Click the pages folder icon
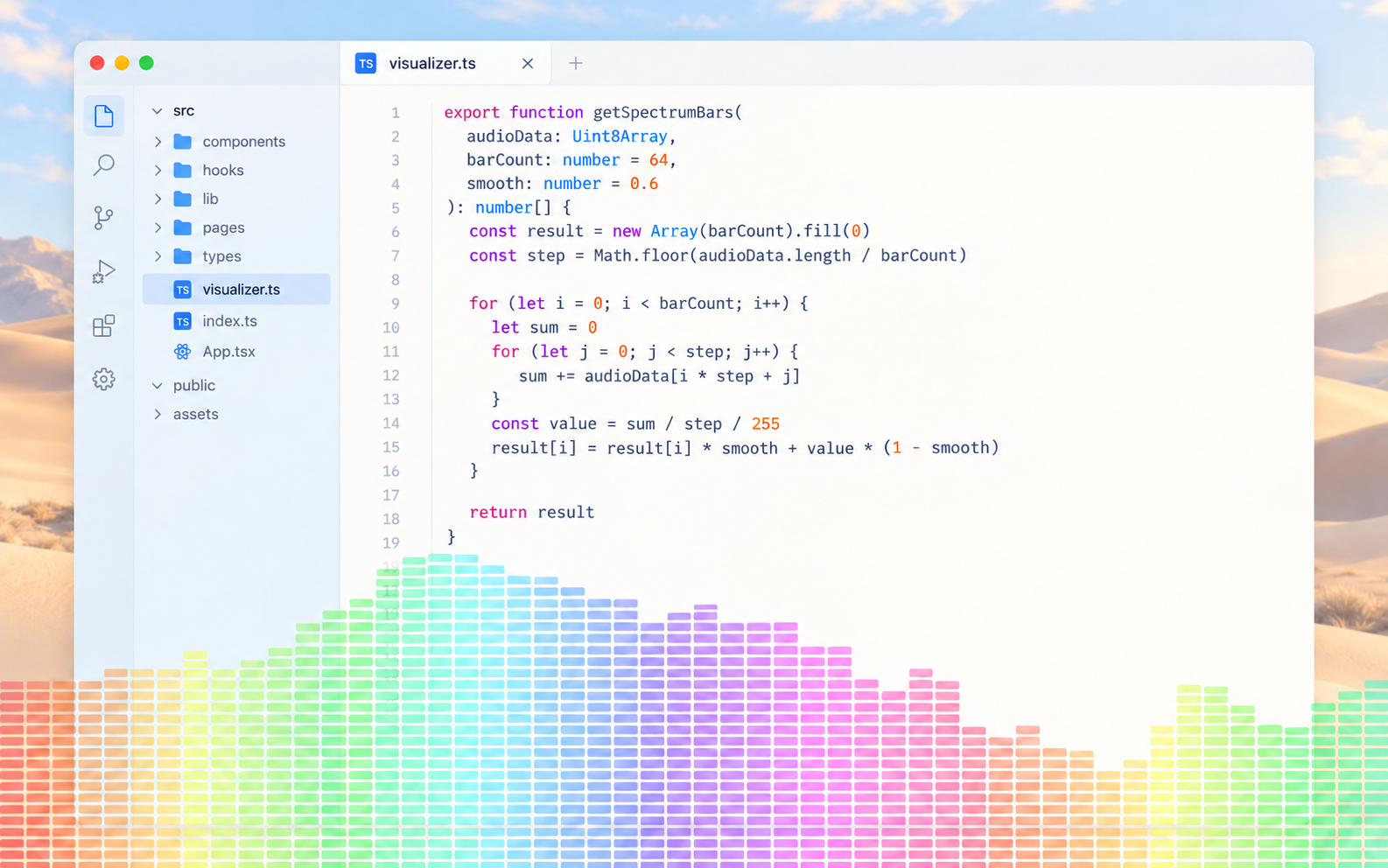This screenshot has width=1388, height=868. tap(183, 227)
